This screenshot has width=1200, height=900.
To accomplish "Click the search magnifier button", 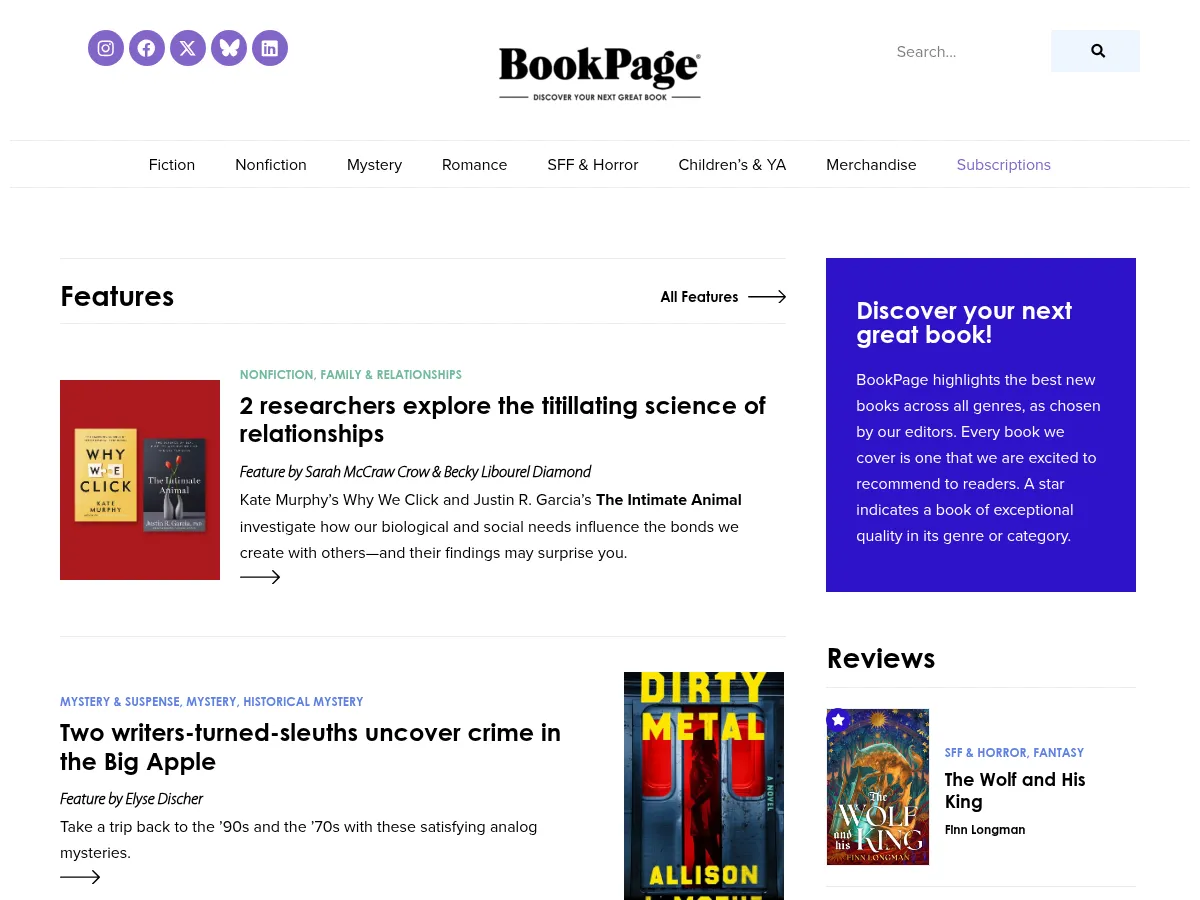I will (x=1096, y=51).
